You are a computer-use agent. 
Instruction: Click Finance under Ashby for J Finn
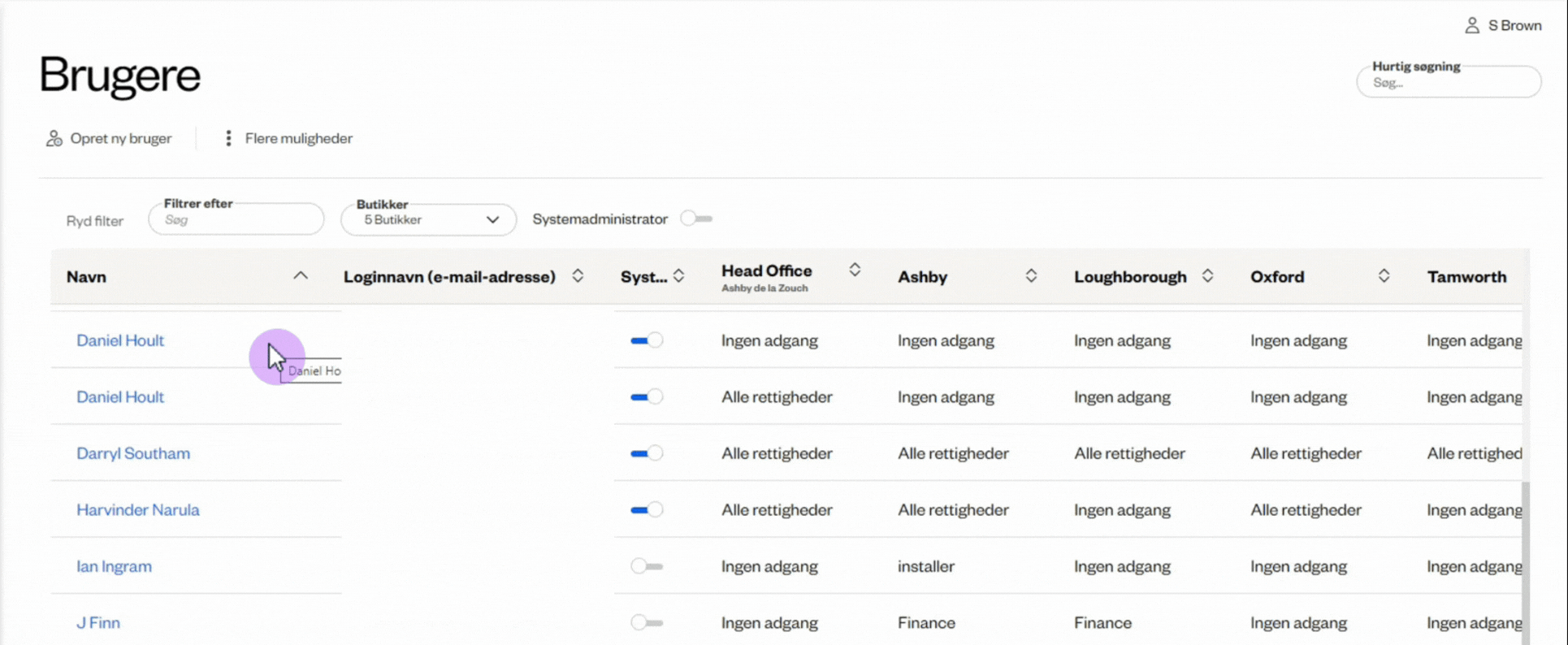point(926,622)
